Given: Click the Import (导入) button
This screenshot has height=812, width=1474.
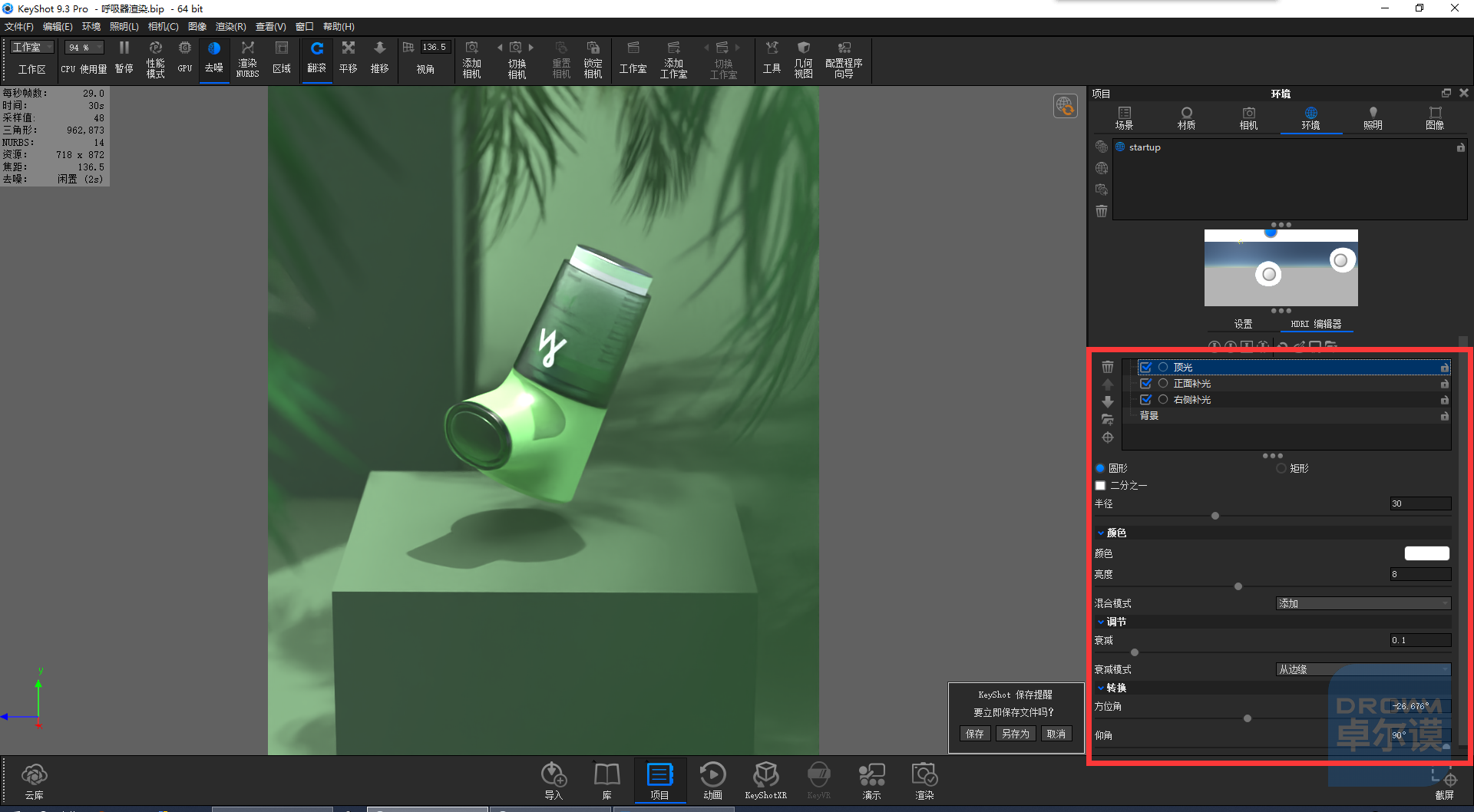Looking at the screenshot, I should (x=554, y=782).
